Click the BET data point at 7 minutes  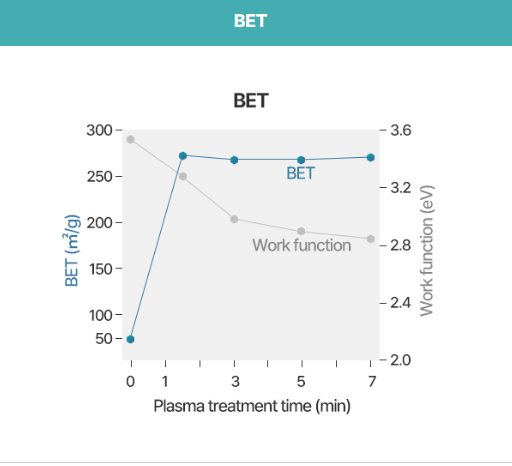(x=371, y=157)
